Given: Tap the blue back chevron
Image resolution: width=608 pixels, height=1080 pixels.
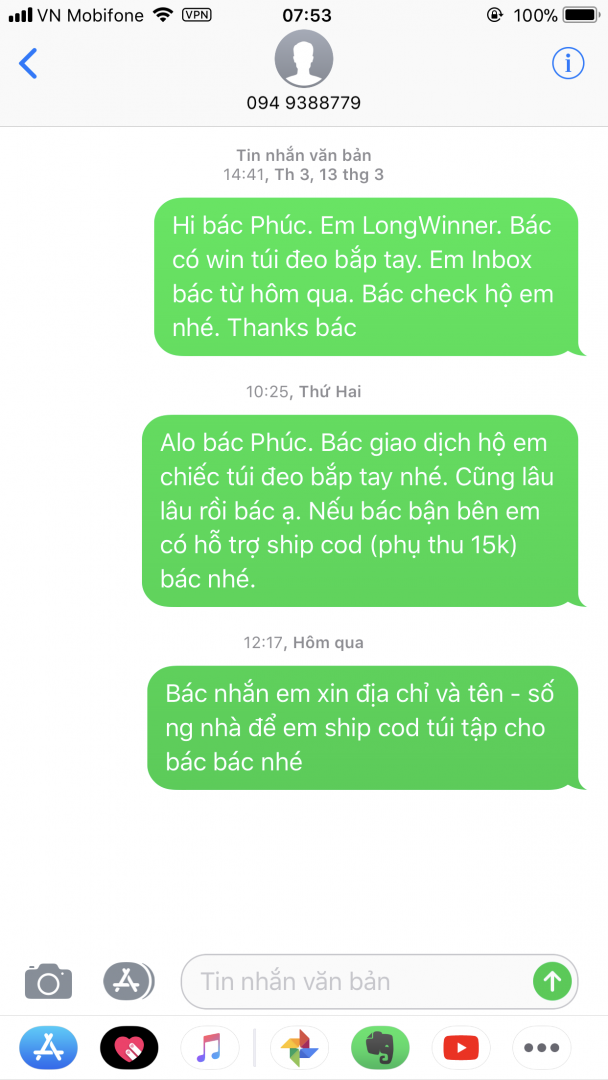Looking at the screenshot, I should [x=28, y=63].
